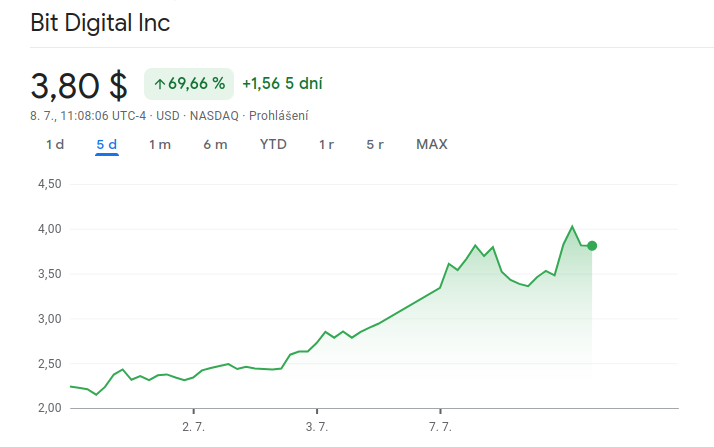Click the 4,00 price axis label
Image resolution: width=714 pixels, height=447 pixels.
(x=49, y=229)
